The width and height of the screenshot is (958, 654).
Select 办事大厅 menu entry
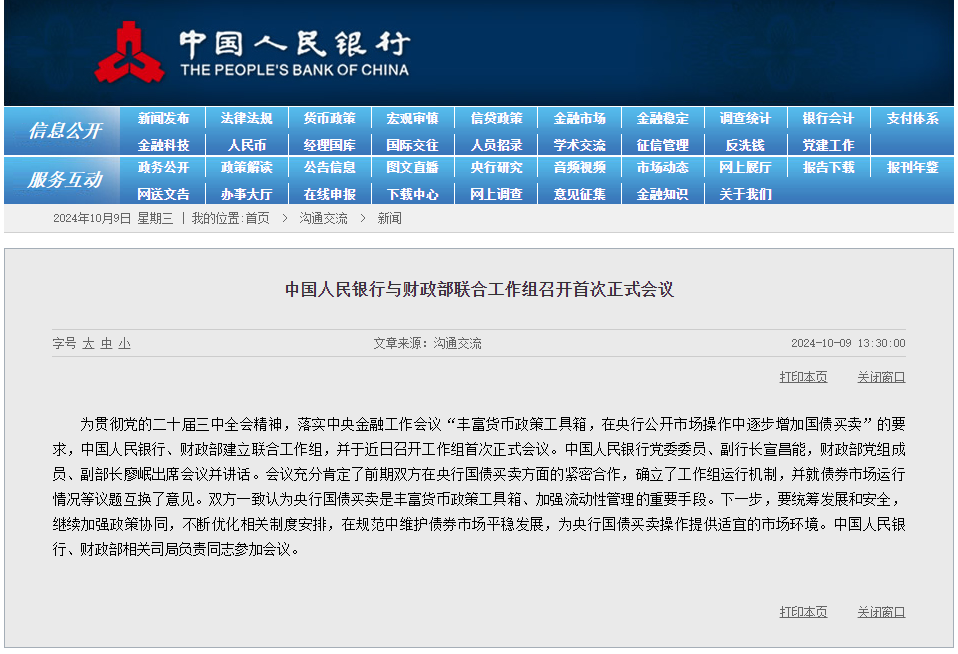point(246,194)
